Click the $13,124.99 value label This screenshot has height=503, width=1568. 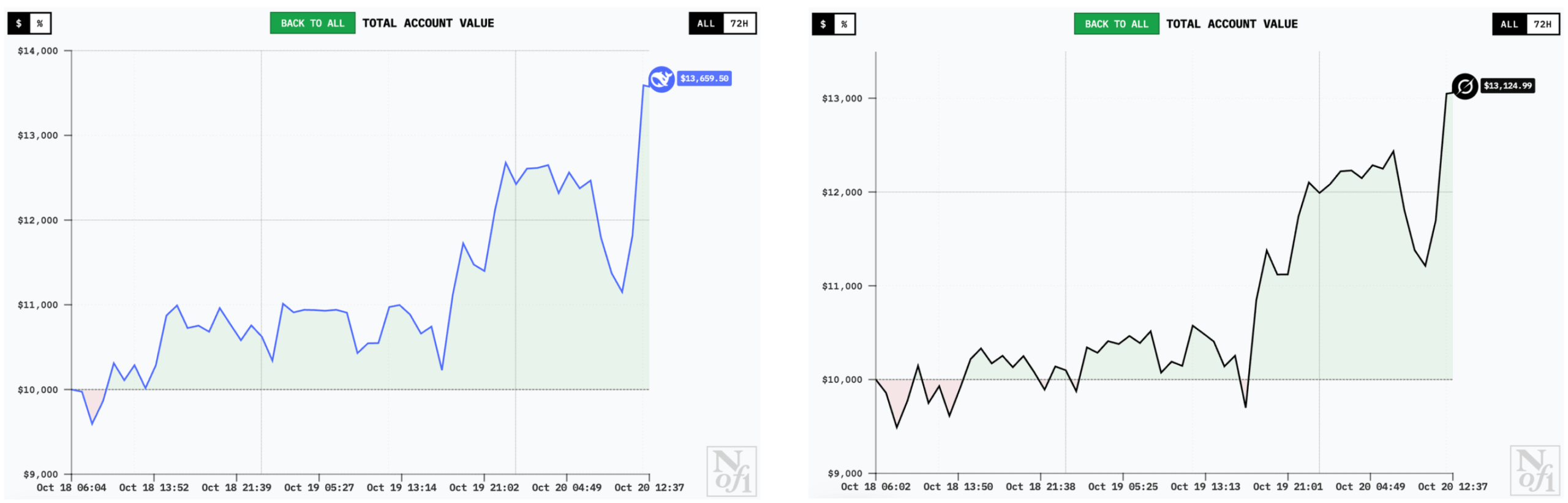1507,86
